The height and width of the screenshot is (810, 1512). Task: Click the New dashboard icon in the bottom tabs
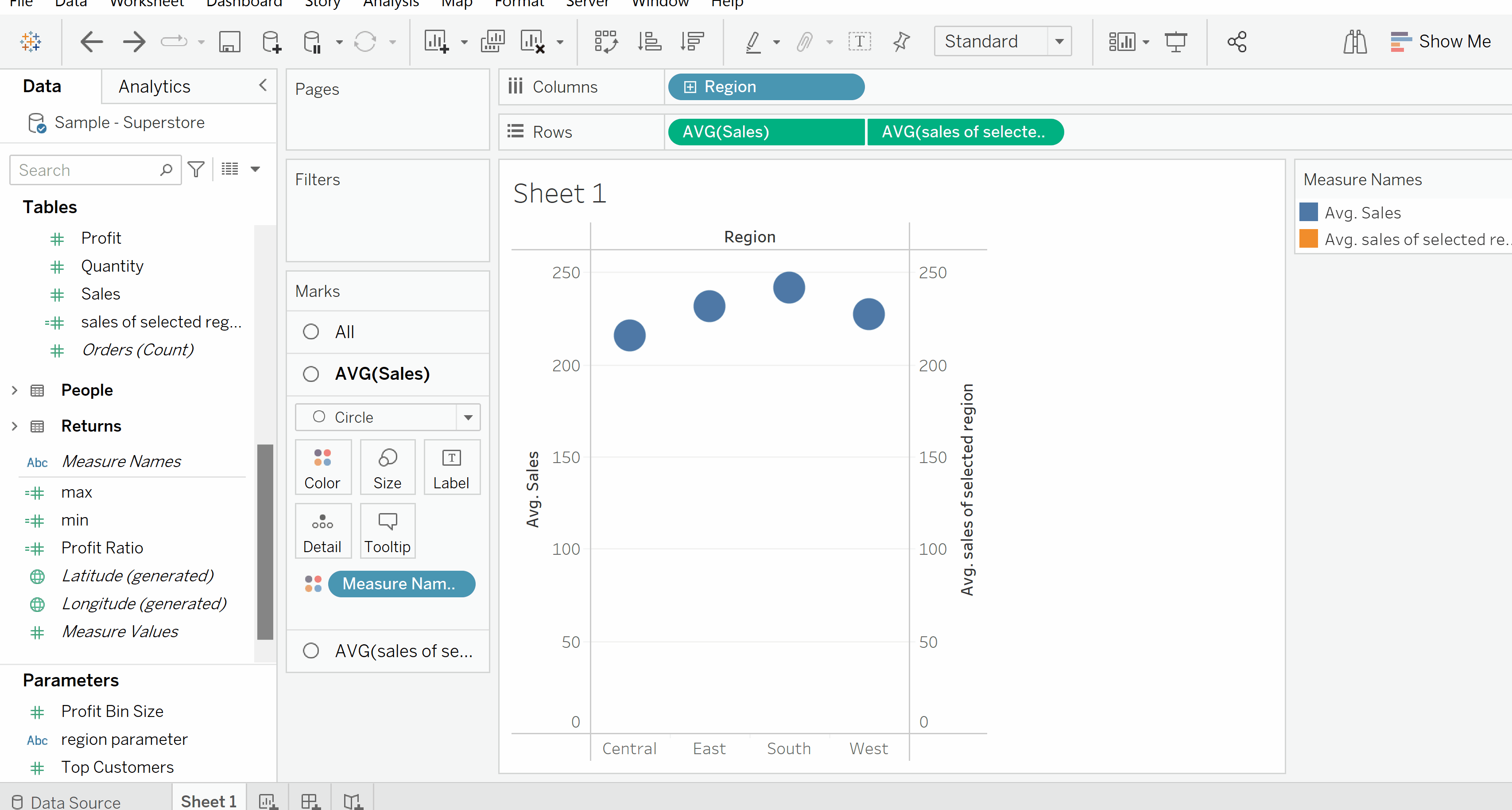310,801
